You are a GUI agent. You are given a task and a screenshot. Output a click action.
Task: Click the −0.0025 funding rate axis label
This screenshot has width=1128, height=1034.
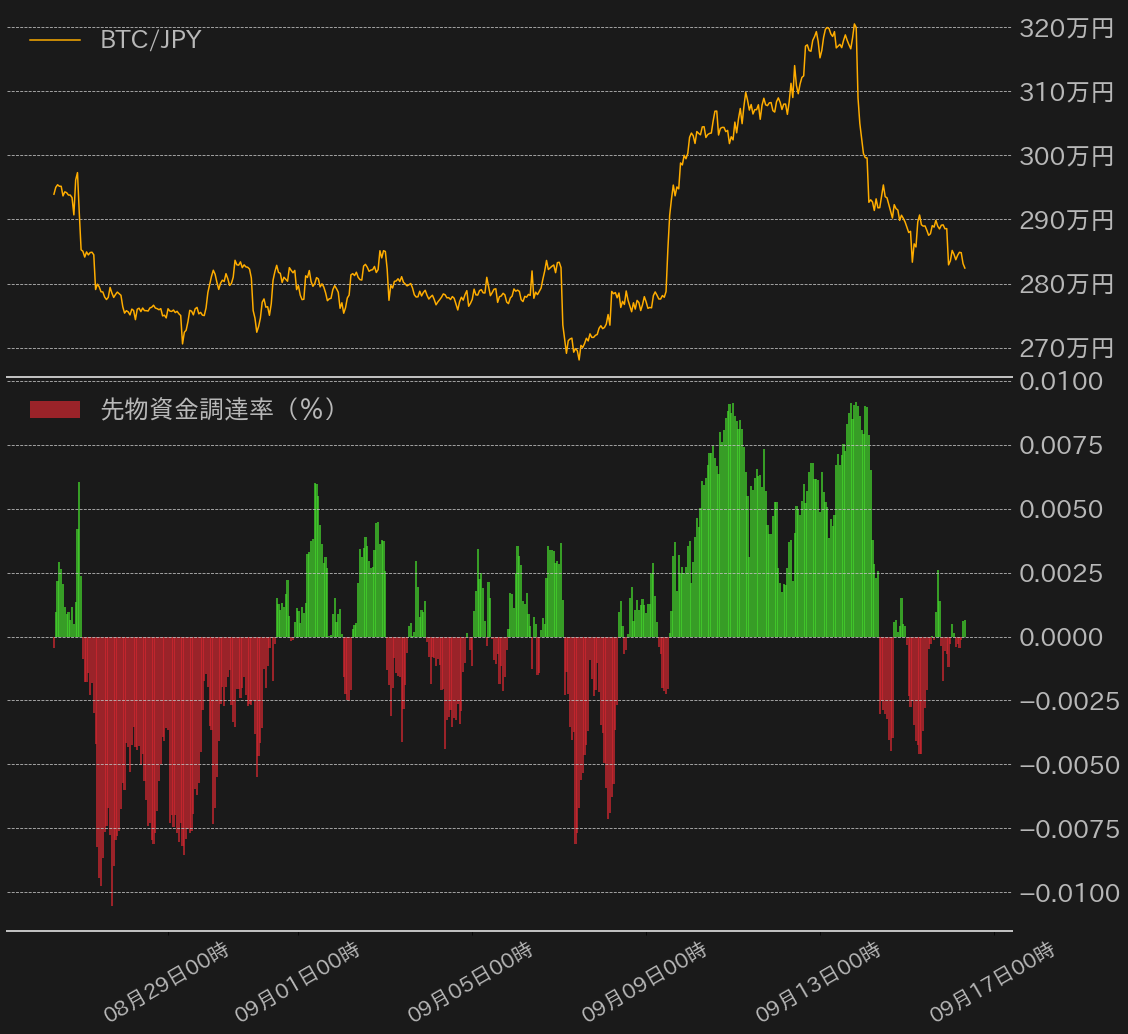pos(1069,702)
